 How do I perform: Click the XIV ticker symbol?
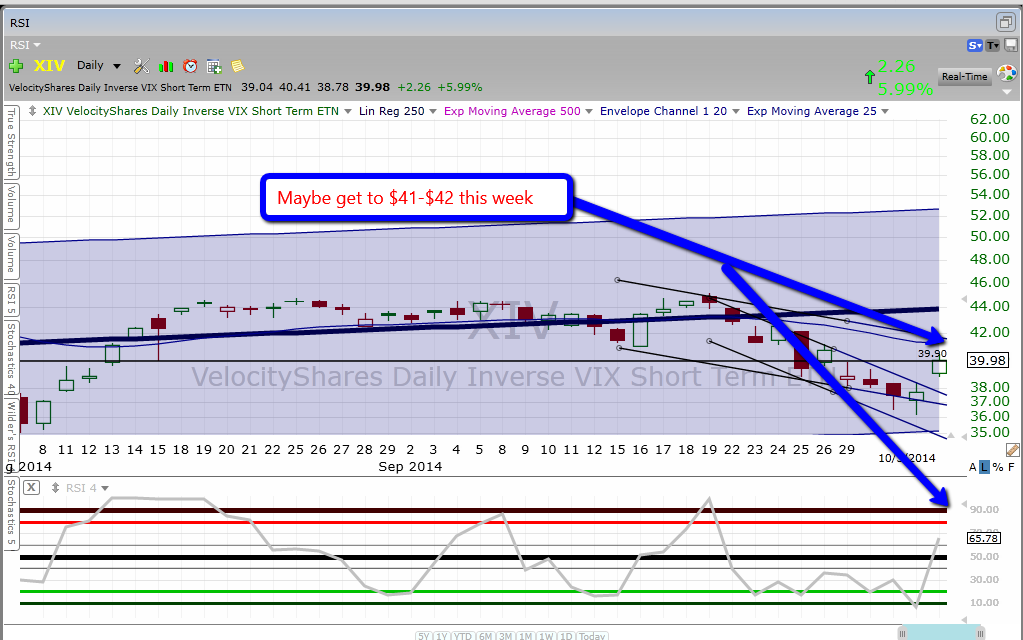pyautogui.click(x=49, y=66)
